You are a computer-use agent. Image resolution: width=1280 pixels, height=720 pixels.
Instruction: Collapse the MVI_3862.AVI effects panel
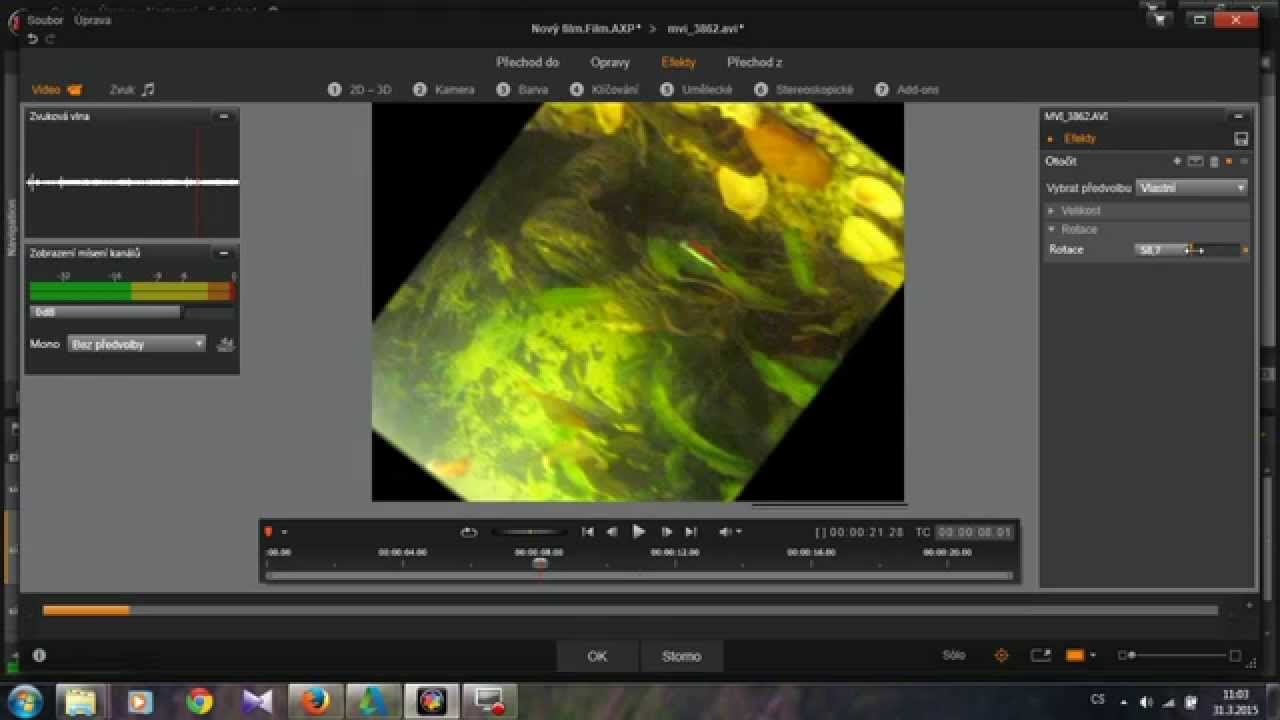[1239, 116]
